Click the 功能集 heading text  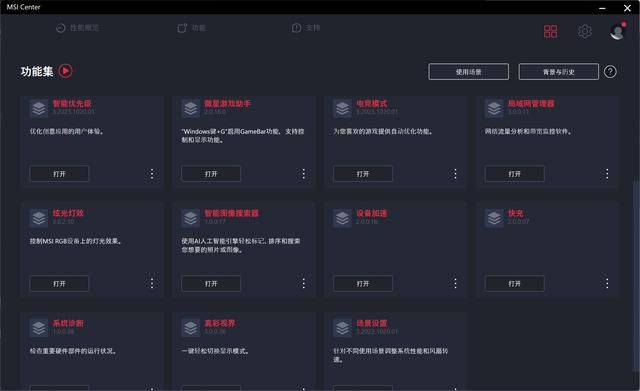pyautogui.click(x=37, y=71)
